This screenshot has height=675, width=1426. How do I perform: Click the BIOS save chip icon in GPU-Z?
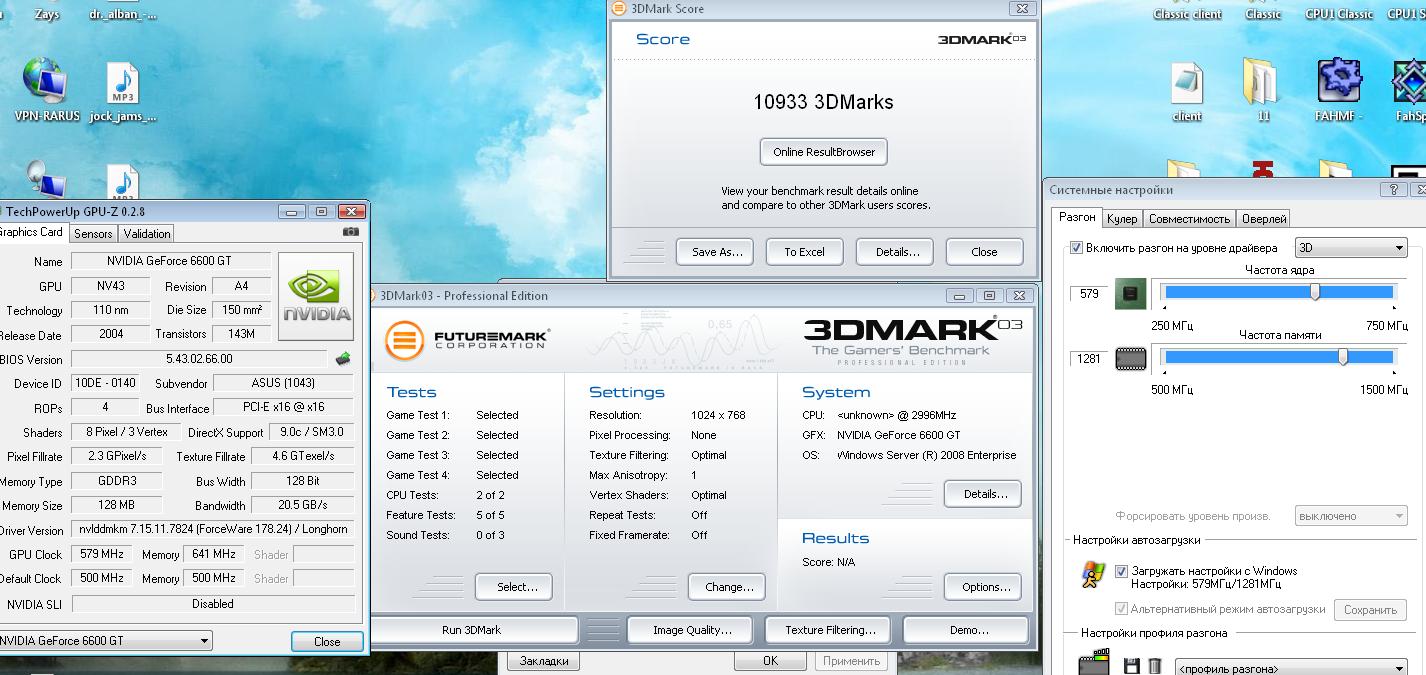(343, 358)
